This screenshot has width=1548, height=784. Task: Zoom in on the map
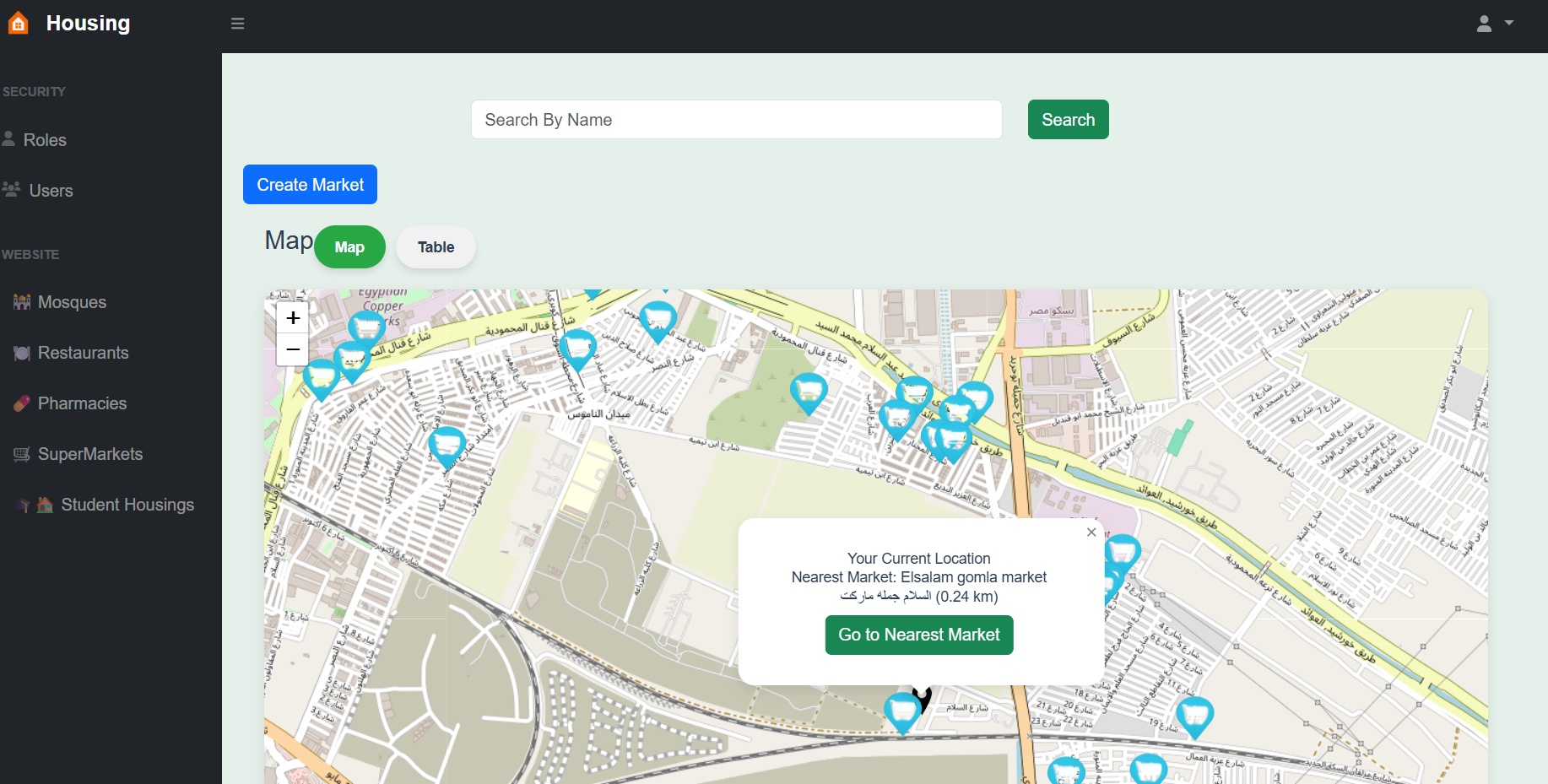tap(293, 318)
